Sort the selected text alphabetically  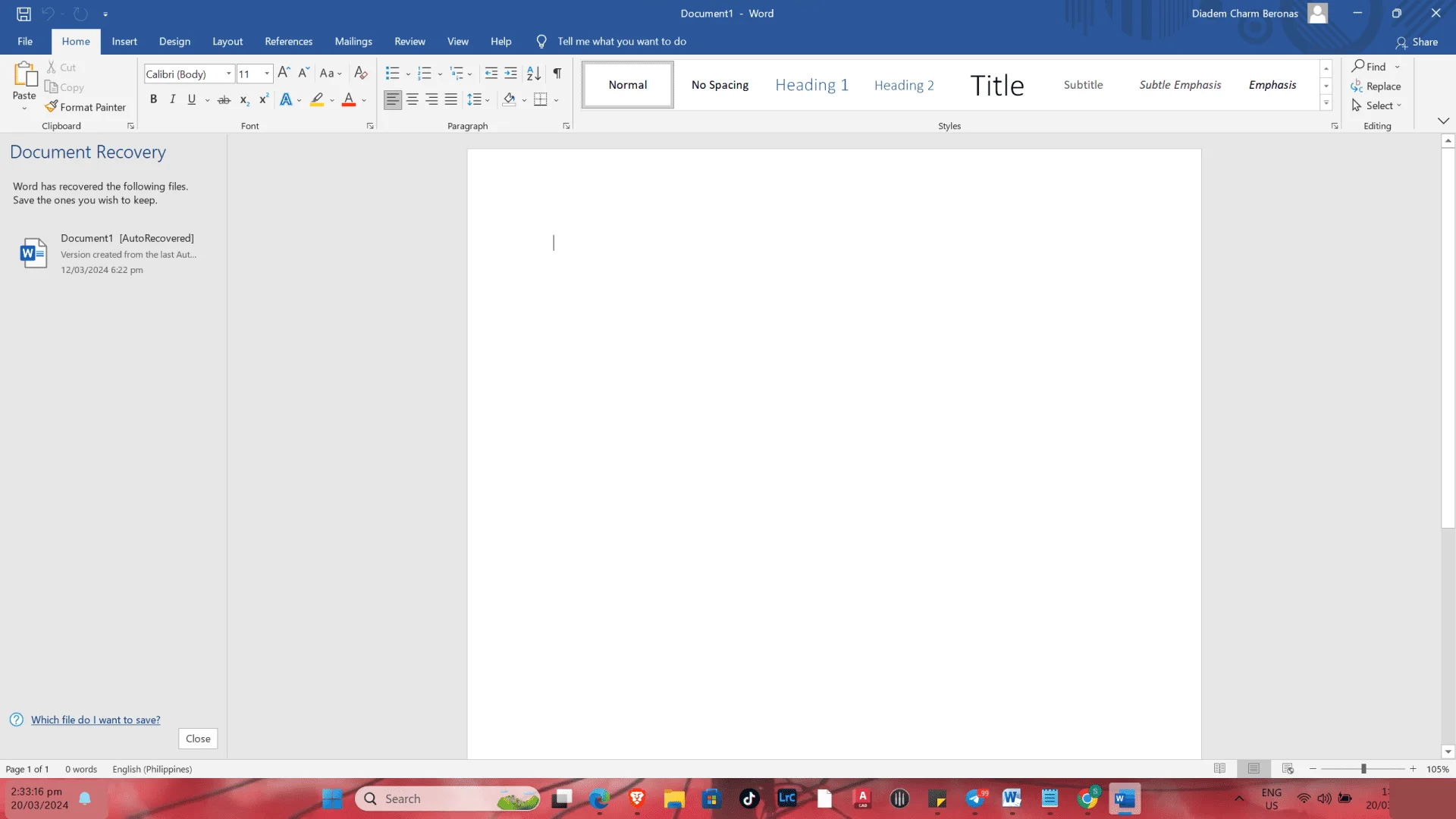coord(534,74)
